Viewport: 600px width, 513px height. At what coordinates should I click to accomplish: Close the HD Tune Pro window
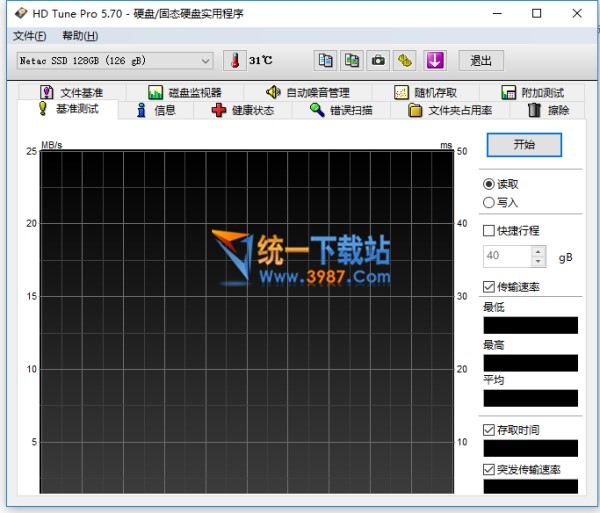pyautogui.click(x=577, y=13)
